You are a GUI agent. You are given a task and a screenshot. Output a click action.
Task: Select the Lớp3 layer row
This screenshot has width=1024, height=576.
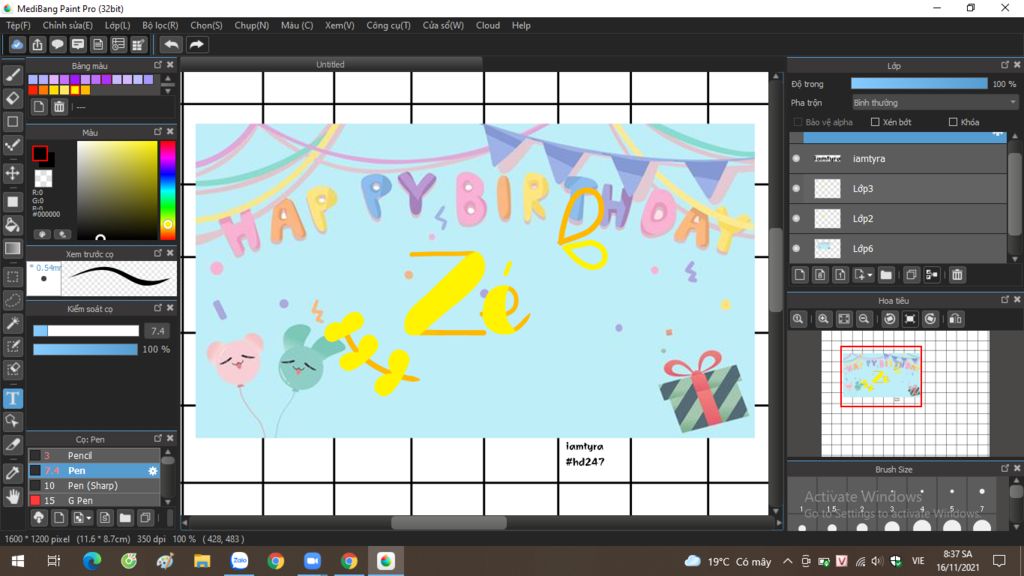[898, 189]
